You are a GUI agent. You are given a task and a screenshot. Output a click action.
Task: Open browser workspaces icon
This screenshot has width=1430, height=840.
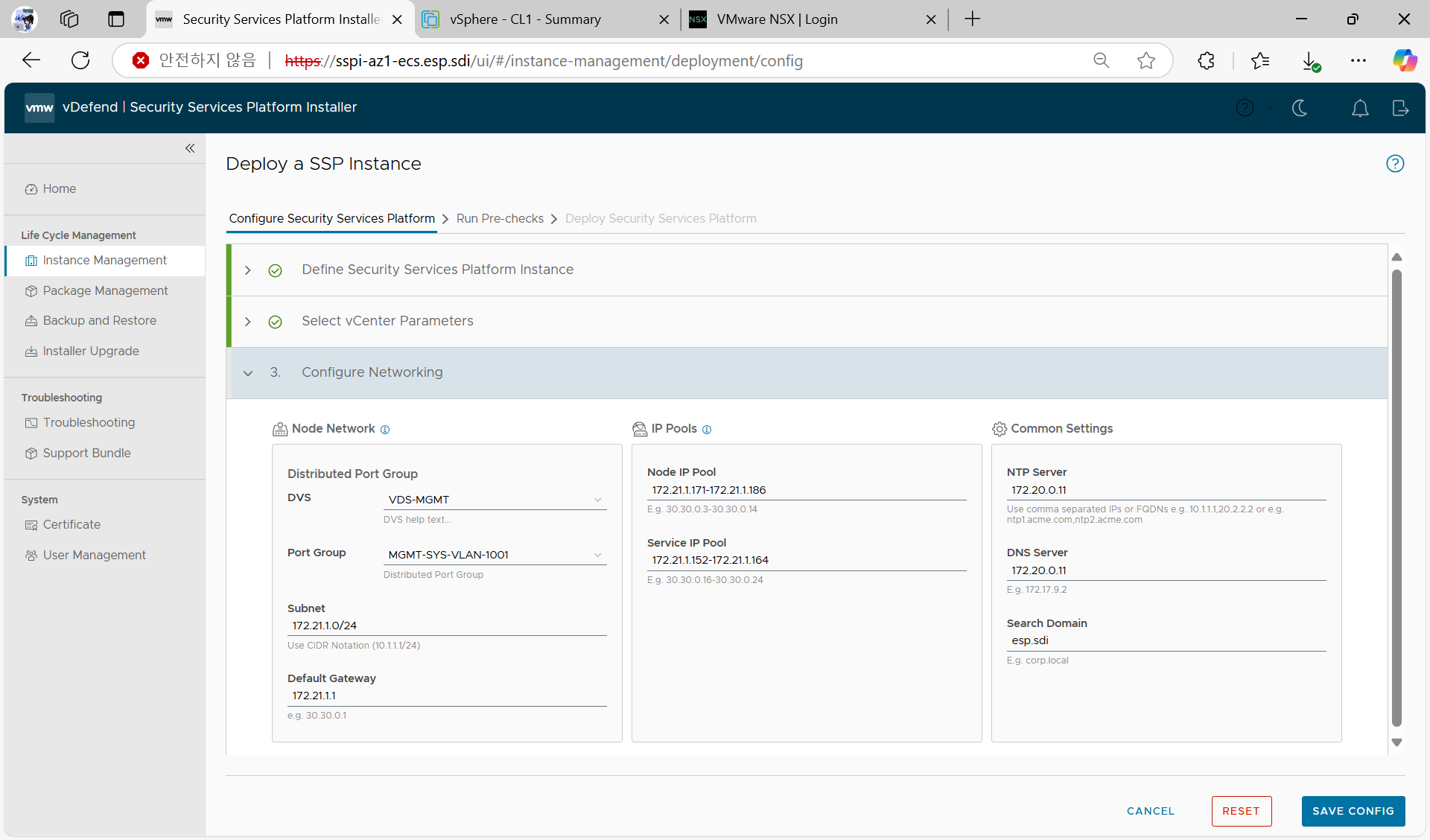(69, 19)
